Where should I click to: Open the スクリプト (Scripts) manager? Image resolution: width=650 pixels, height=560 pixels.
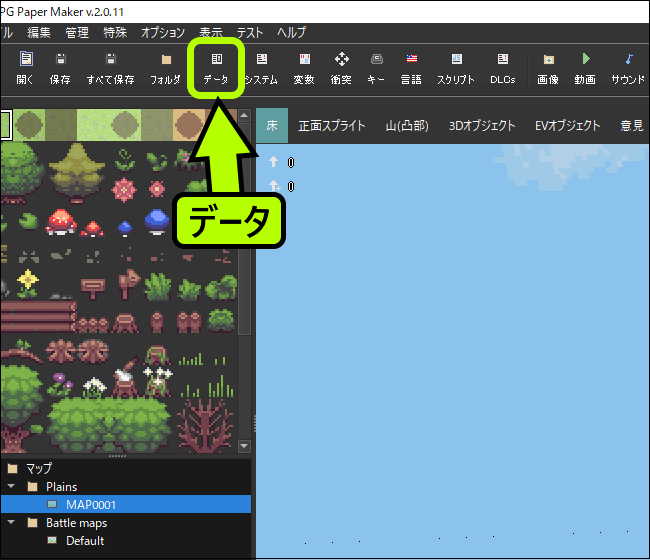coord(456,68)
